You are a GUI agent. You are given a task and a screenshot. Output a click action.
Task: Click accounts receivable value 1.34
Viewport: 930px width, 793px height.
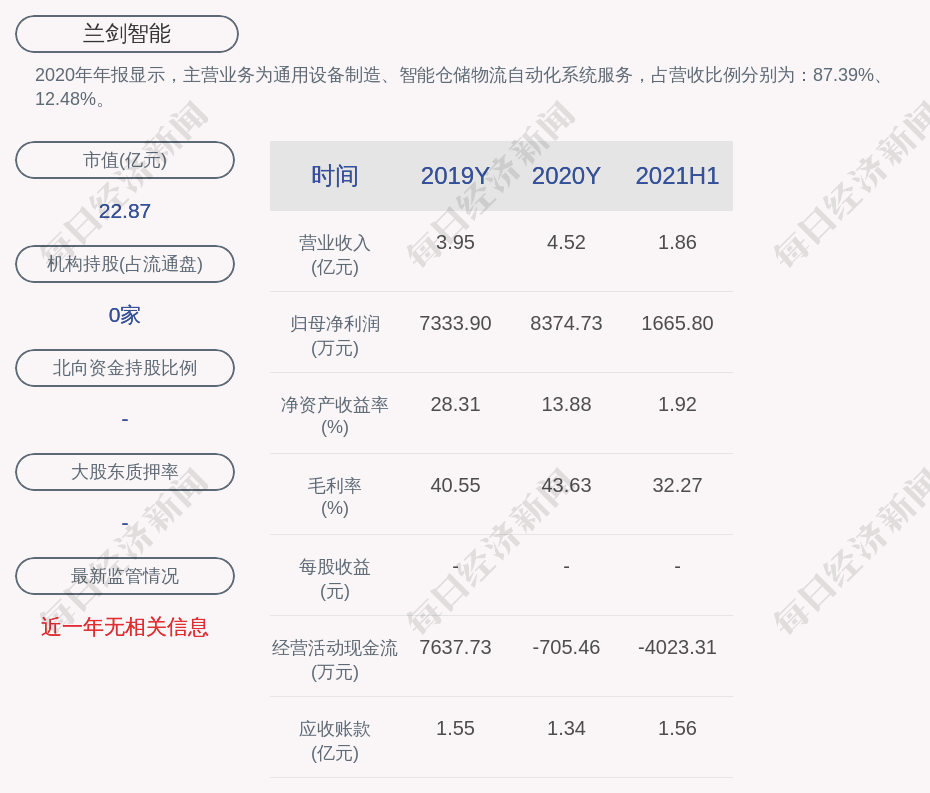click(x=566, y=728)
